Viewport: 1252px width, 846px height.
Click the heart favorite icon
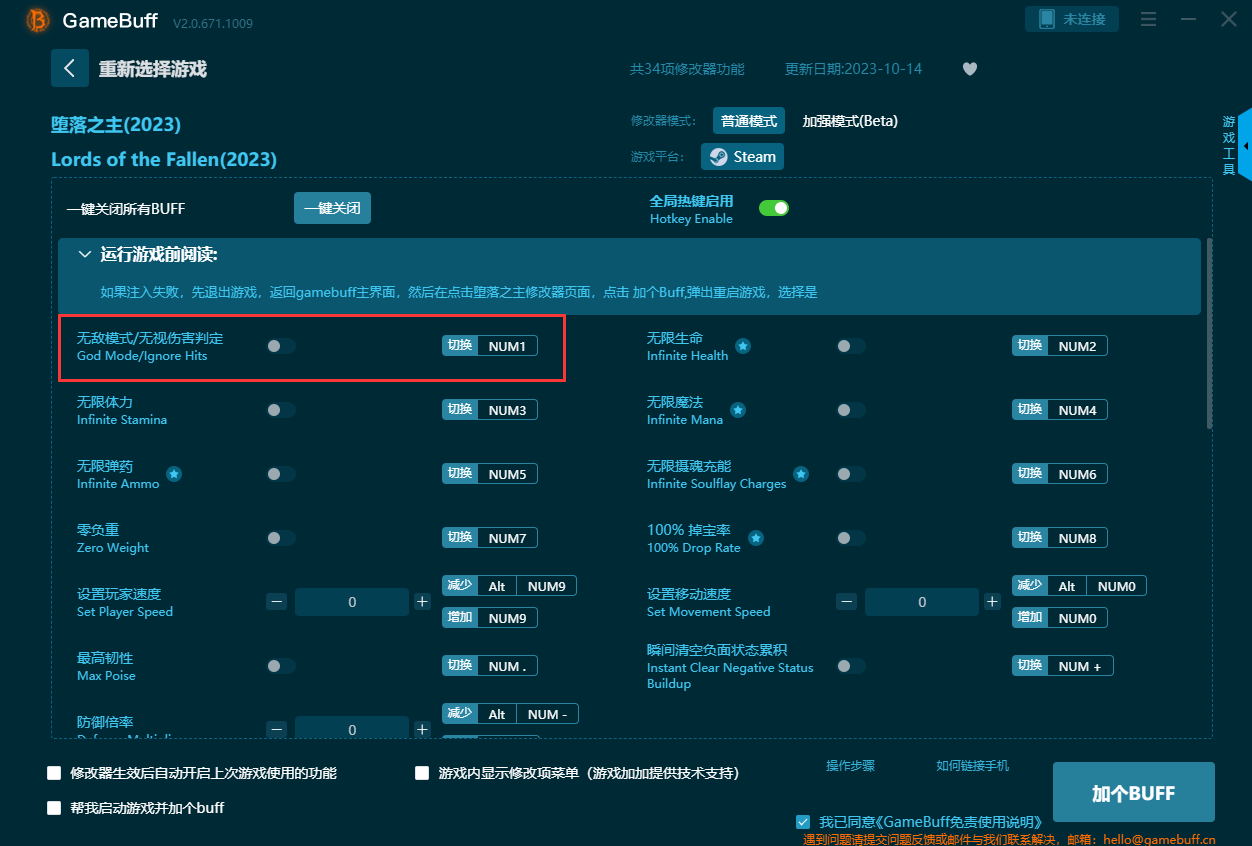[969, 69]
